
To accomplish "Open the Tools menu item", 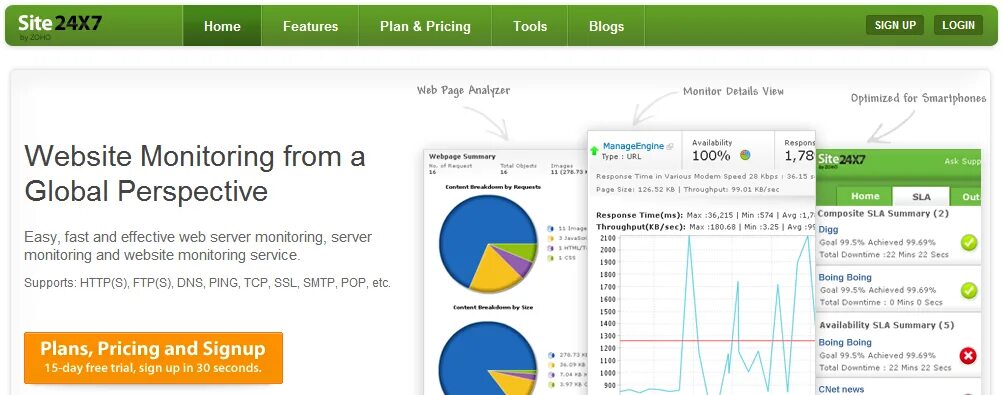I will click(530, 26).
